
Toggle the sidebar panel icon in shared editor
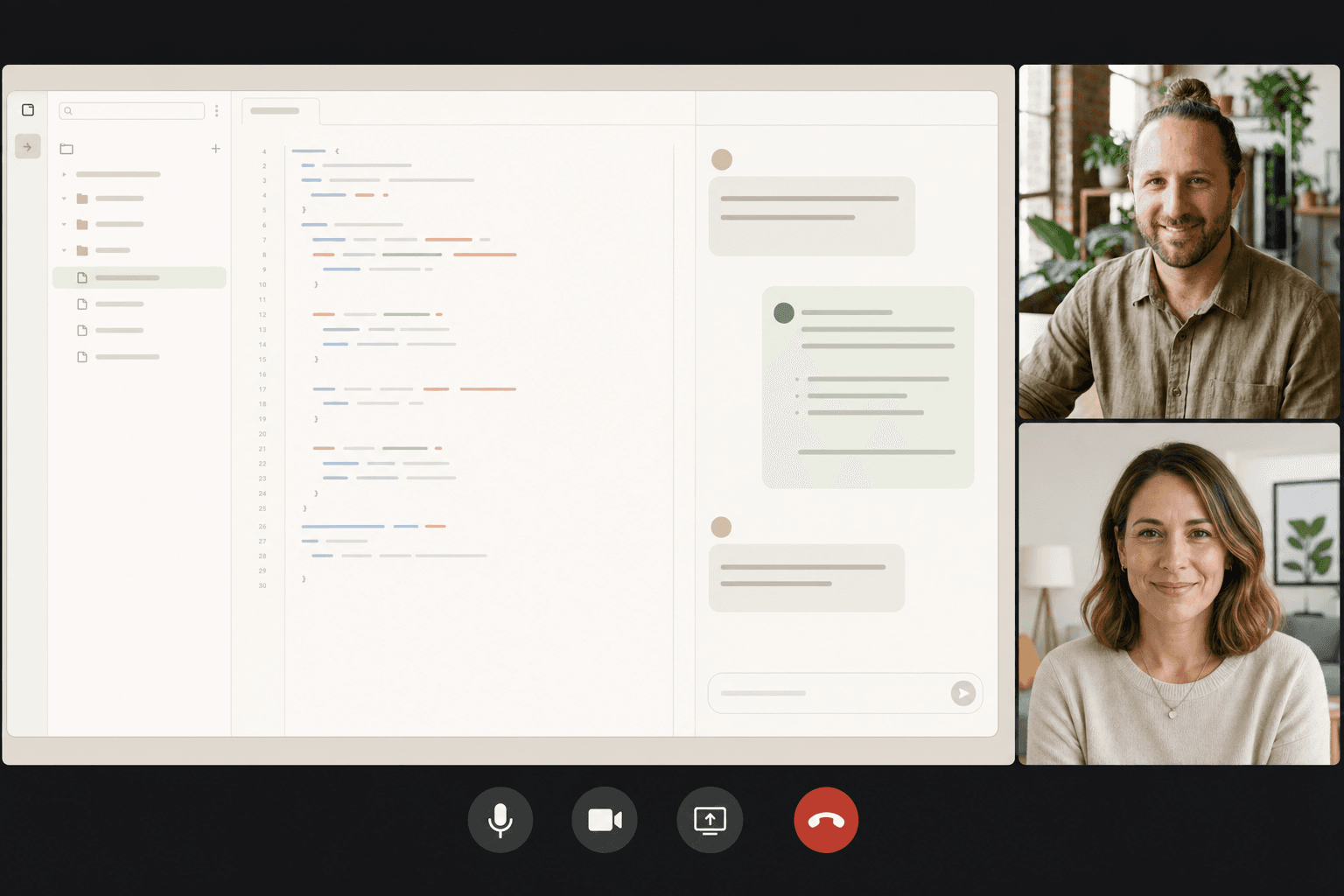[28, 110]
